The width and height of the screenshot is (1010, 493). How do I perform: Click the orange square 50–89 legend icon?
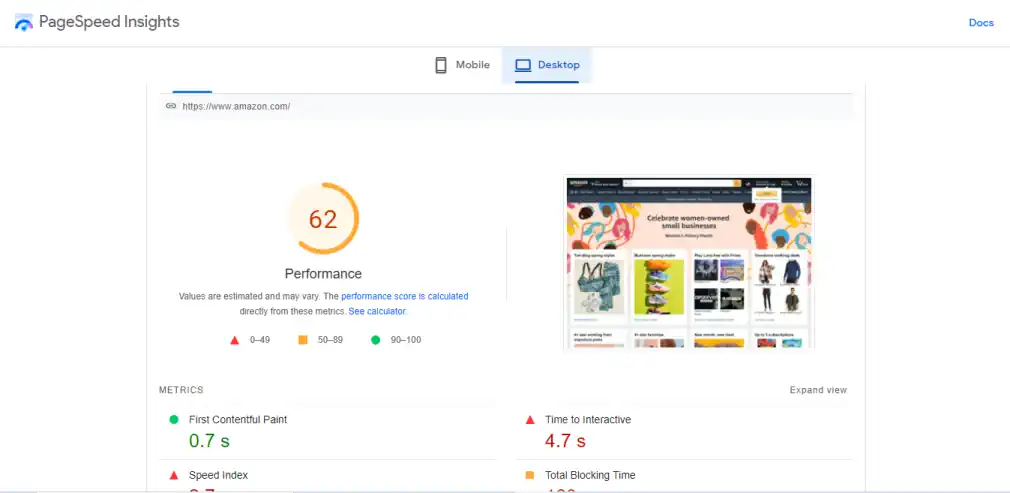pyautogui.click(x=303, y=340)
